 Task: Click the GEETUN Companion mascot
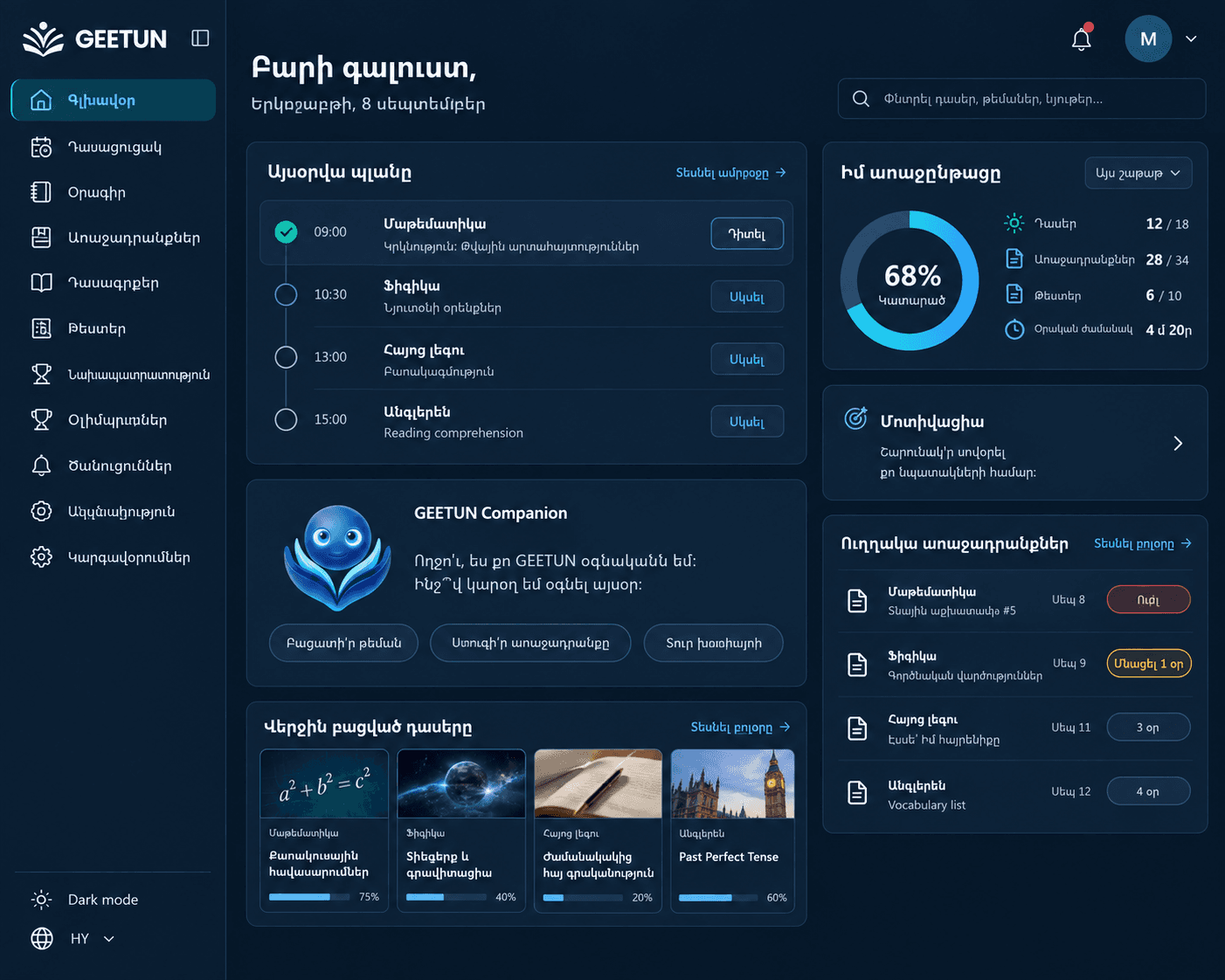pos(336,556)
